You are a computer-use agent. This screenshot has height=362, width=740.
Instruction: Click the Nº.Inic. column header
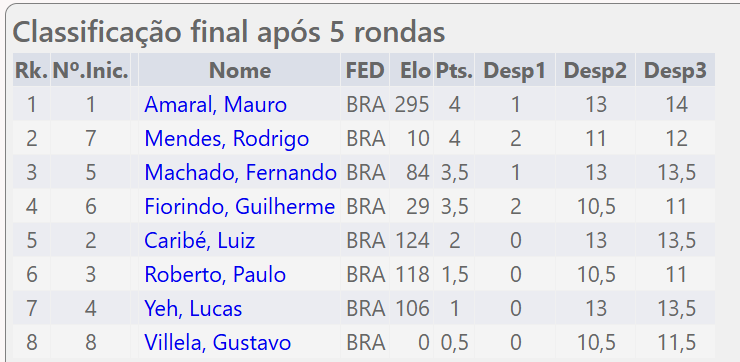pos(91,70)
